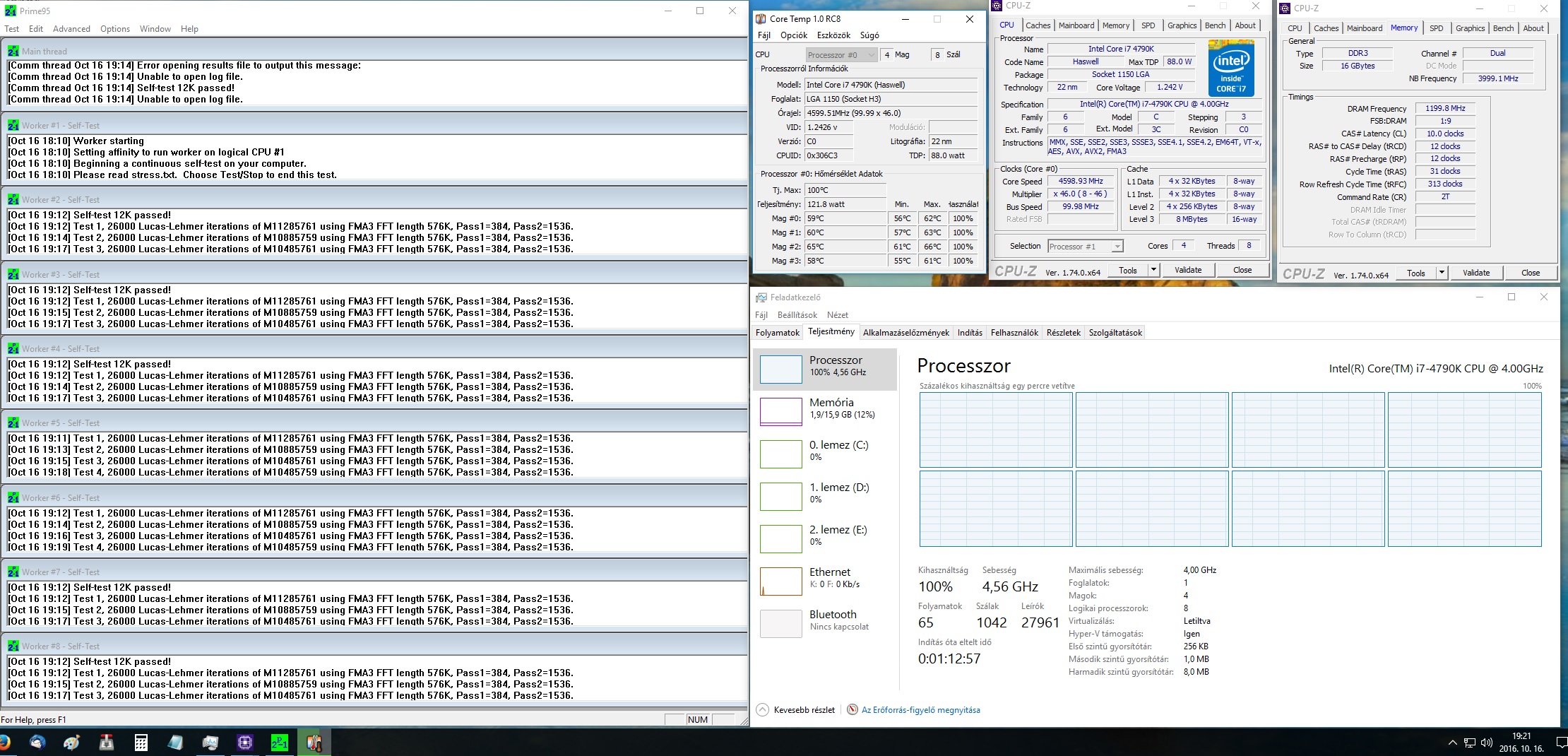Select the 0. lemez (C:) disk graph
This screenshot has height=756, width=1568.
(x=780, y=454)
